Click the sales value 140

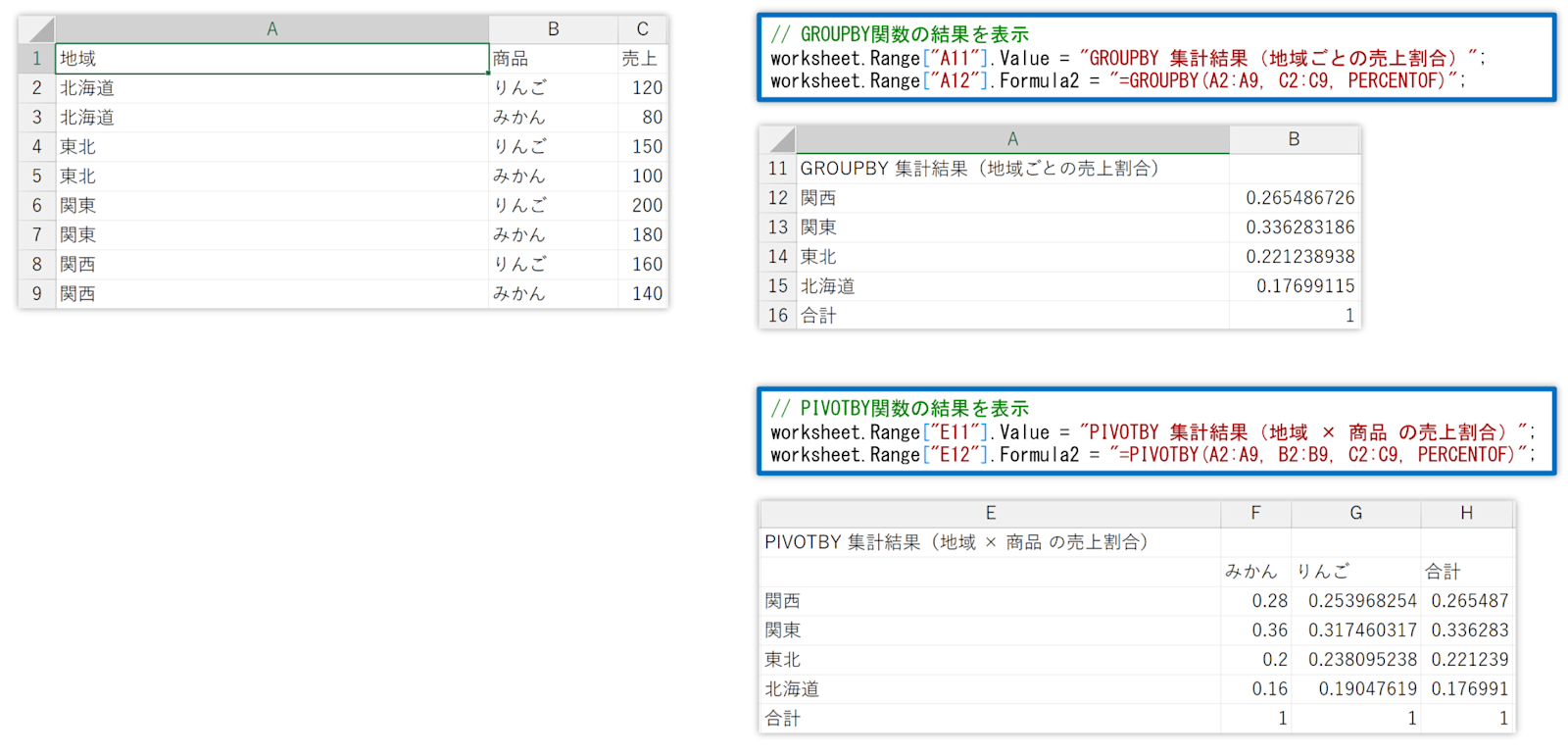pos(643,294)
